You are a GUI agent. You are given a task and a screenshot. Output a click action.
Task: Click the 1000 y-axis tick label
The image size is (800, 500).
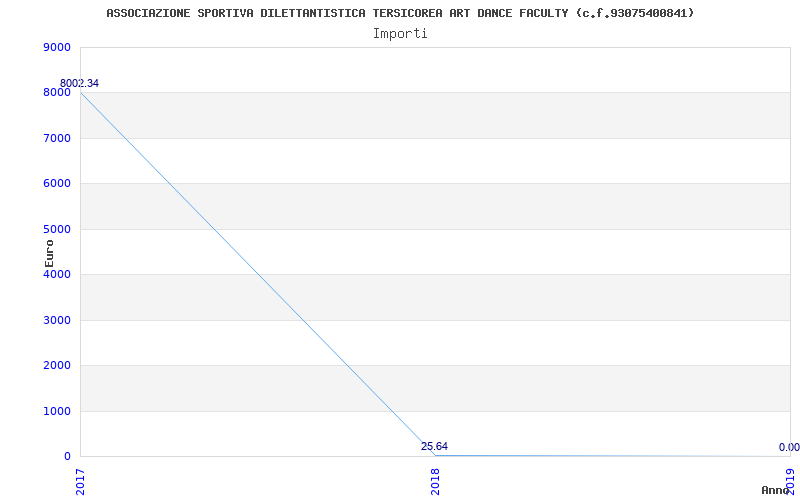click(57, 411)
